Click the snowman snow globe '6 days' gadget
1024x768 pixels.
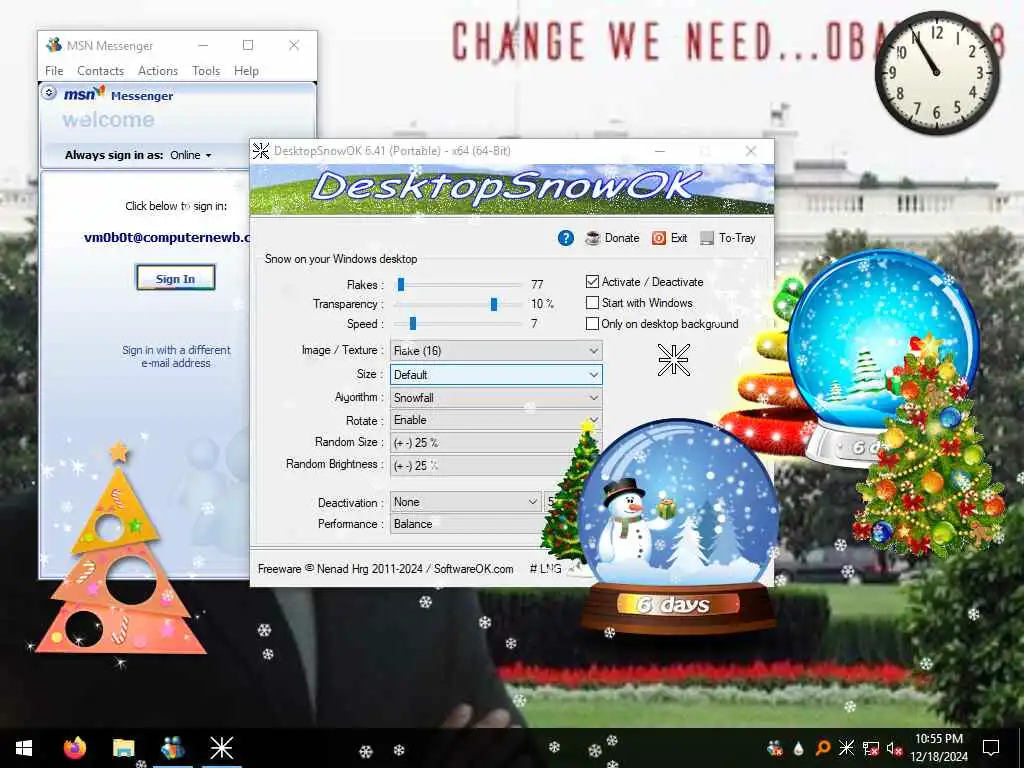coord(678,526)
